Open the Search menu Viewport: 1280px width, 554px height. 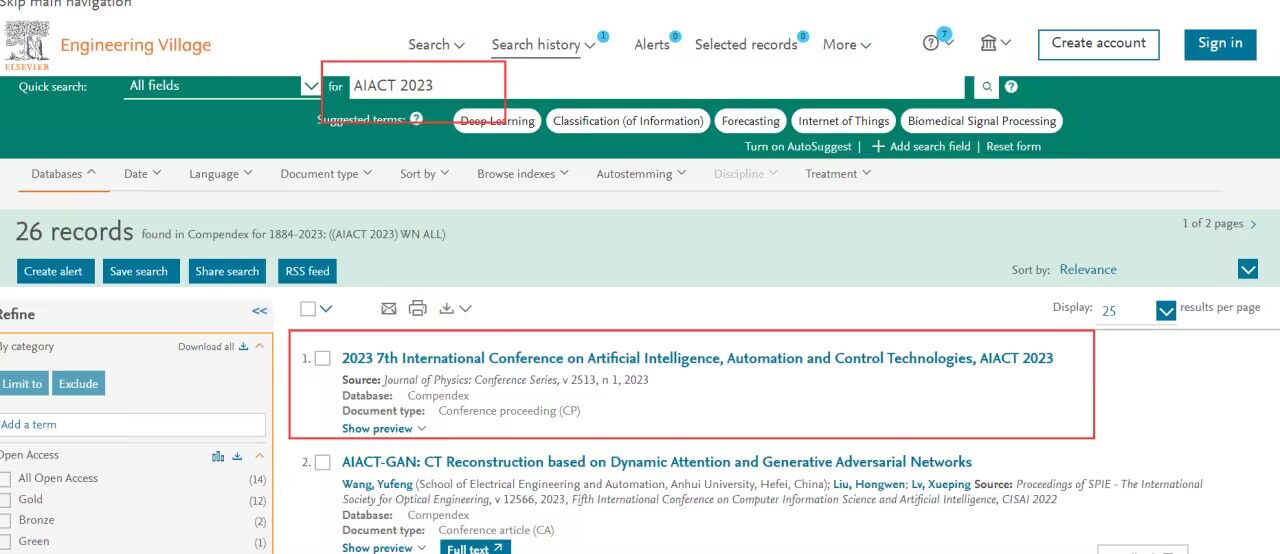436,45
